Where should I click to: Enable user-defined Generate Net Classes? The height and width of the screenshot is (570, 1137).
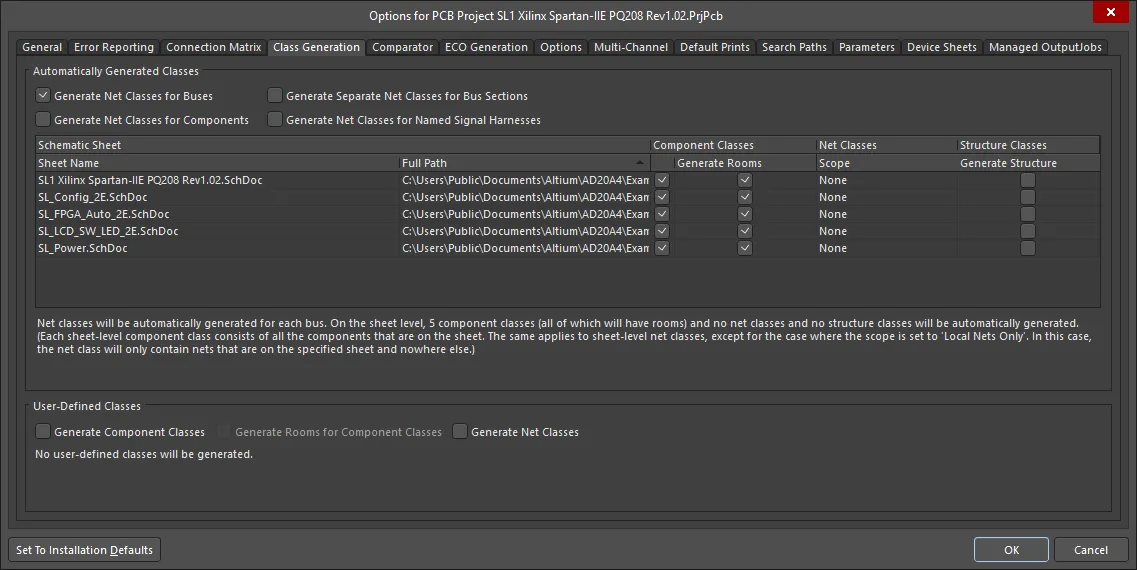[x=460, y=431]
